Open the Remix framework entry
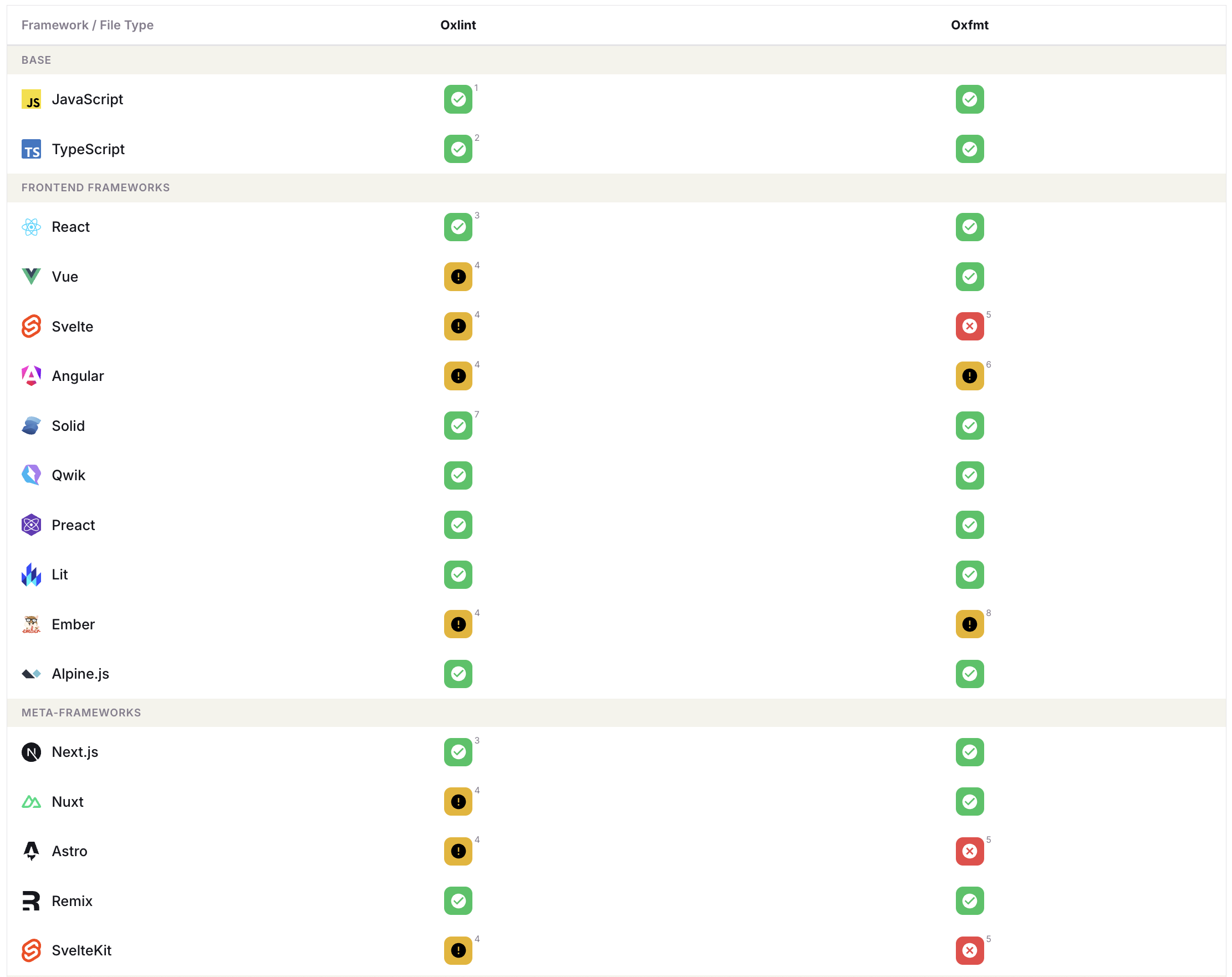Image resolution: width=1232 pixels, height=977 pixels. (x=72, y=901)
